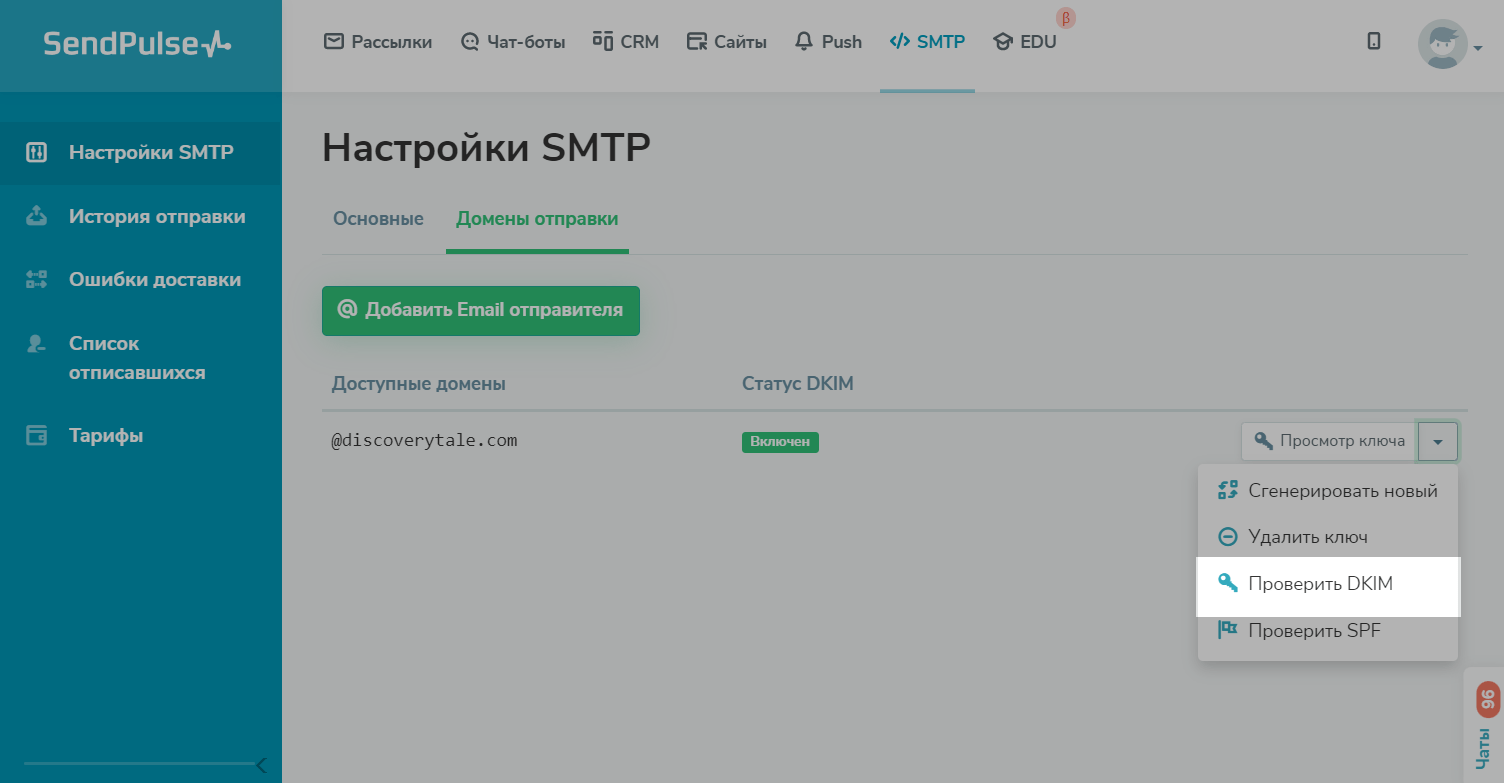Click the unsubscribed user icon
The image size is (1504, 783).
pyautogui.click(x=36, y=343)
